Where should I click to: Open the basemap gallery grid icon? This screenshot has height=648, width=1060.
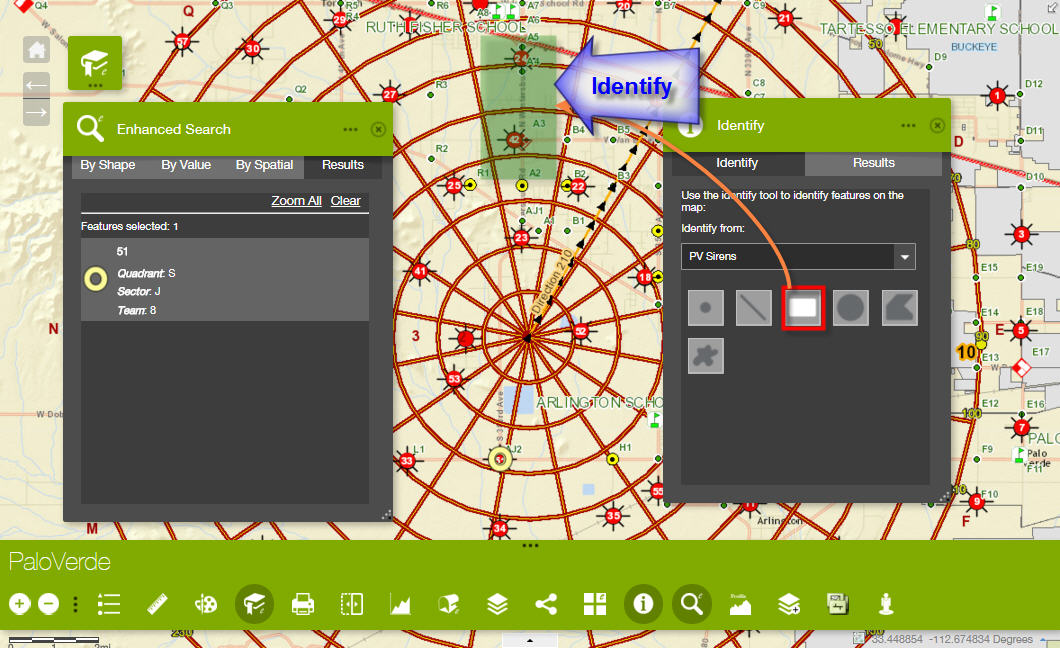click(595, 603)
